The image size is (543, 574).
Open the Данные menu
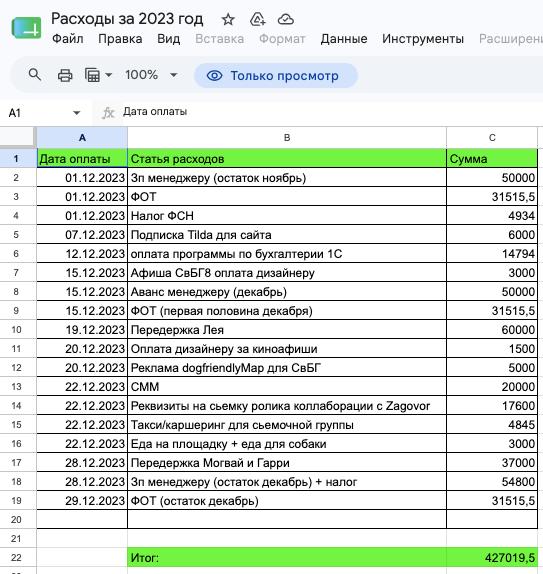point(344,39)
